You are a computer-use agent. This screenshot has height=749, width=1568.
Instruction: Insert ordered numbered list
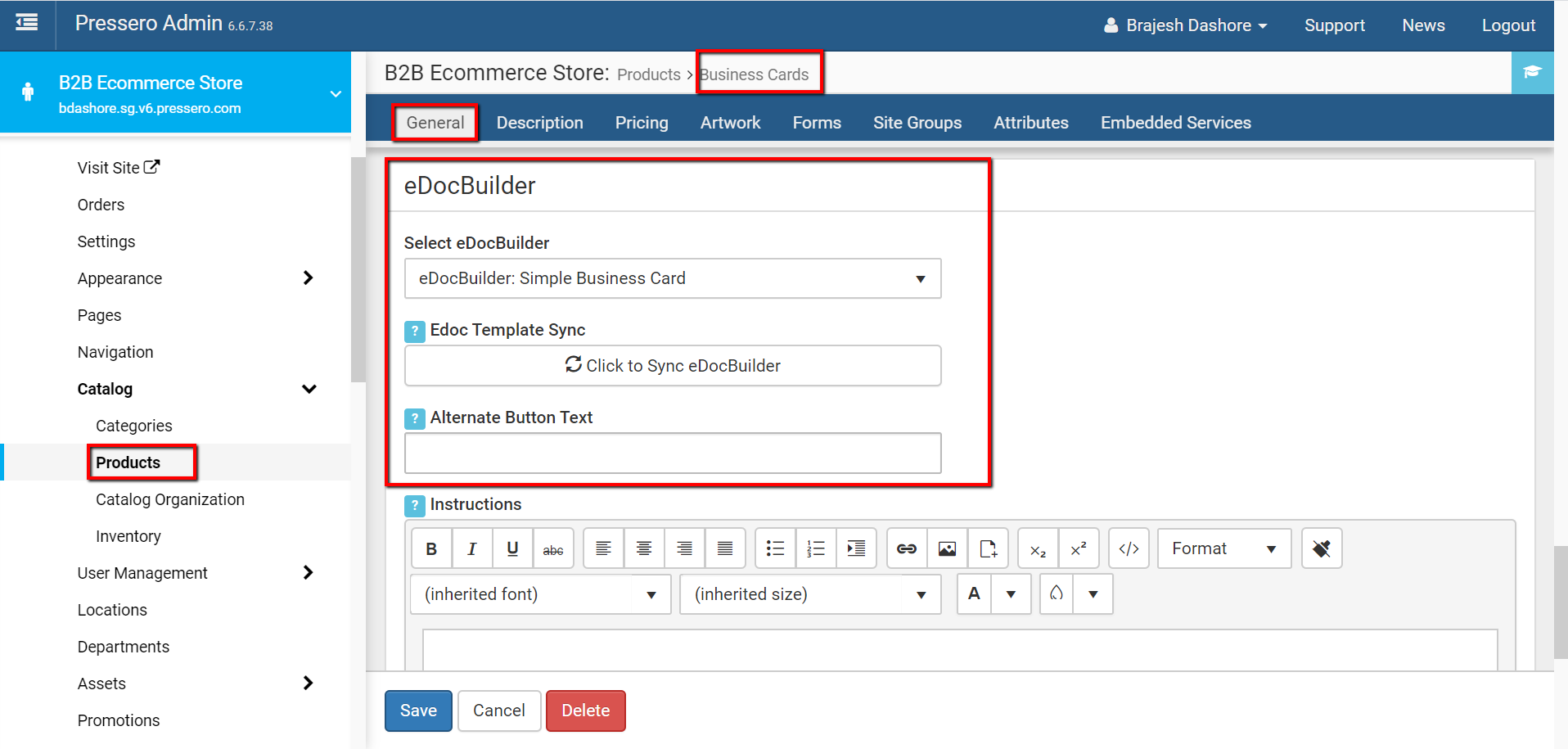(816, 548)
